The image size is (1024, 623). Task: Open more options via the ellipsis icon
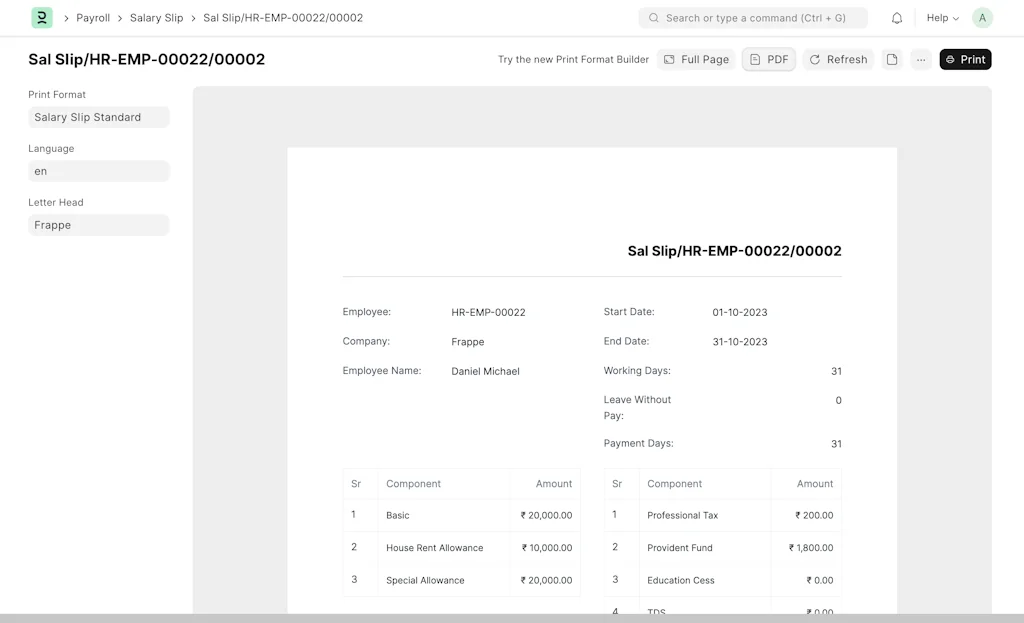tap(920, 59)
